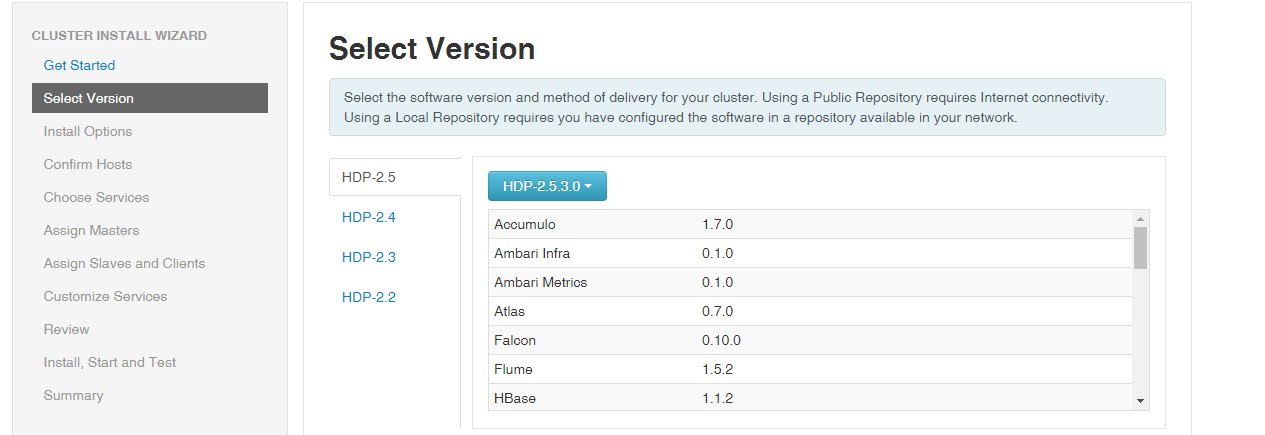Click the Select Version page heading
Screen dimensions: 1265x435
(432, 48)
